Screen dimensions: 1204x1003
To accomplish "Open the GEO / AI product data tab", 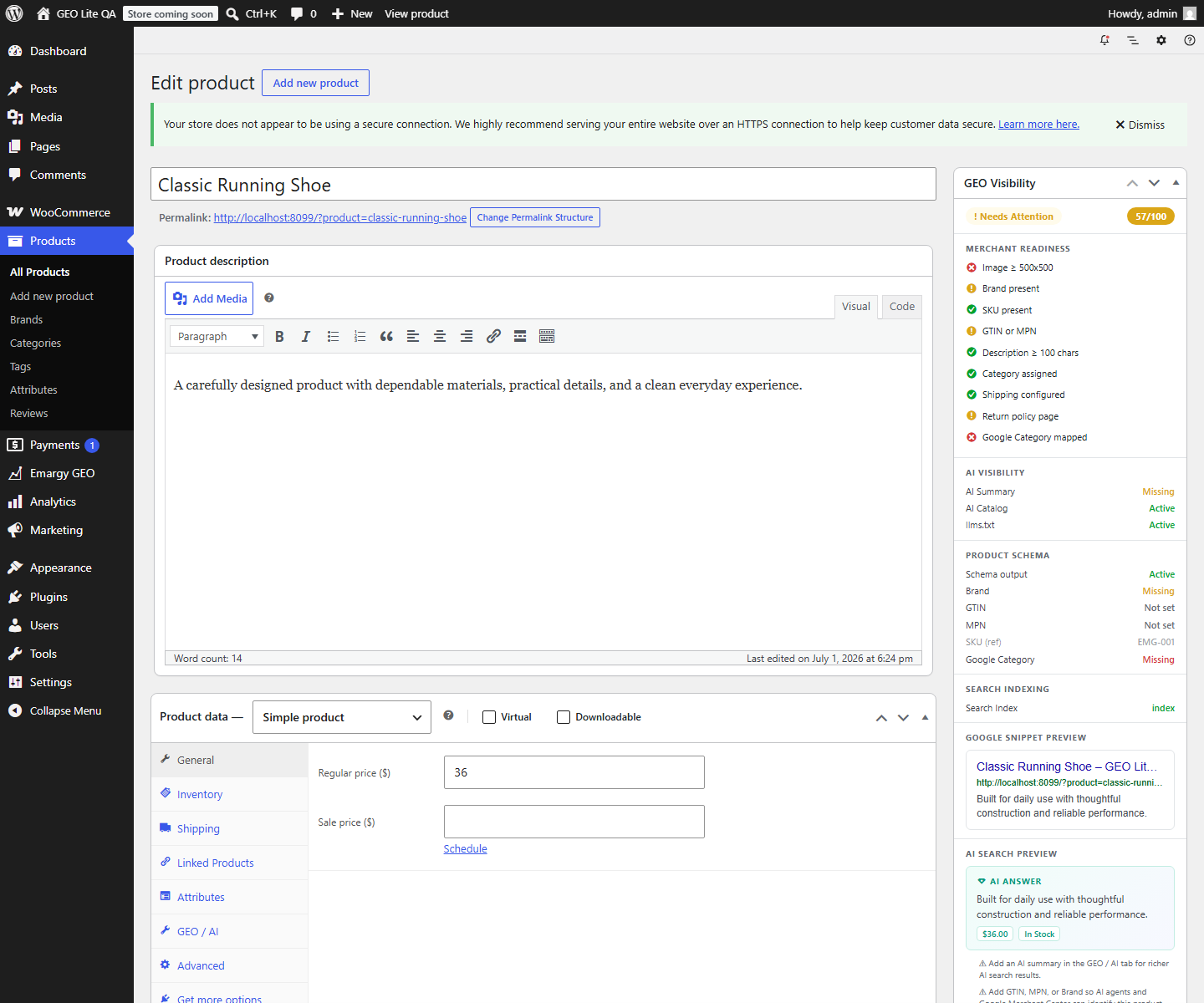I will pyautogui.click(x=230, y=931).
